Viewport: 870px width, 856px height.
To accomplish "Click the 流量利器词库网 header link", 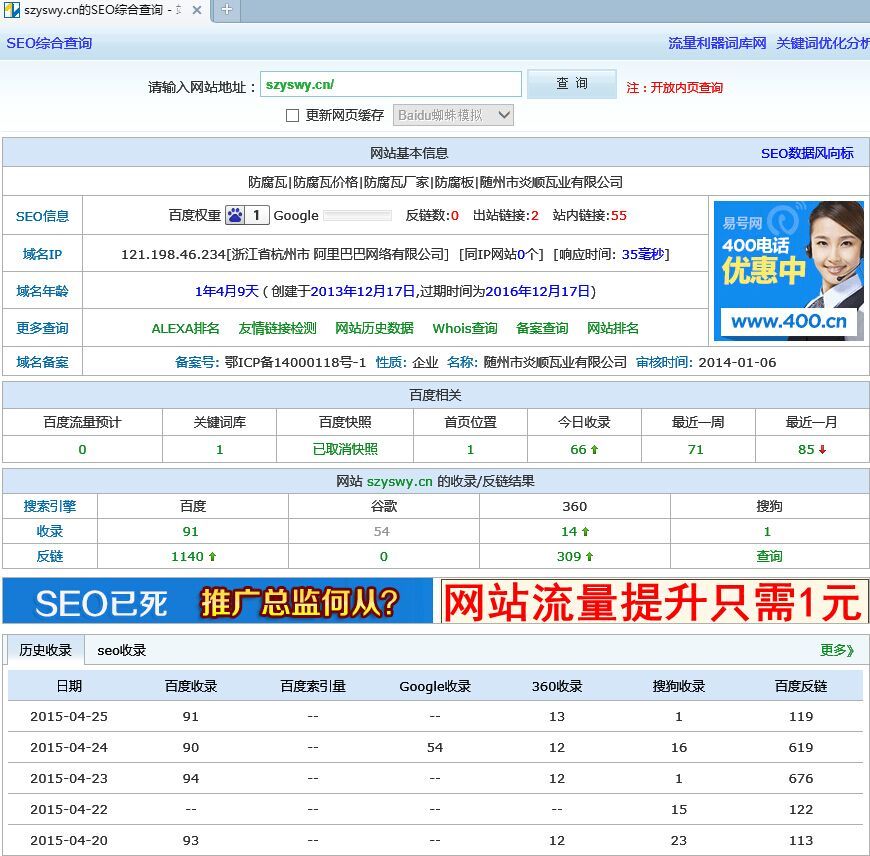I will [x=717, y=43].
